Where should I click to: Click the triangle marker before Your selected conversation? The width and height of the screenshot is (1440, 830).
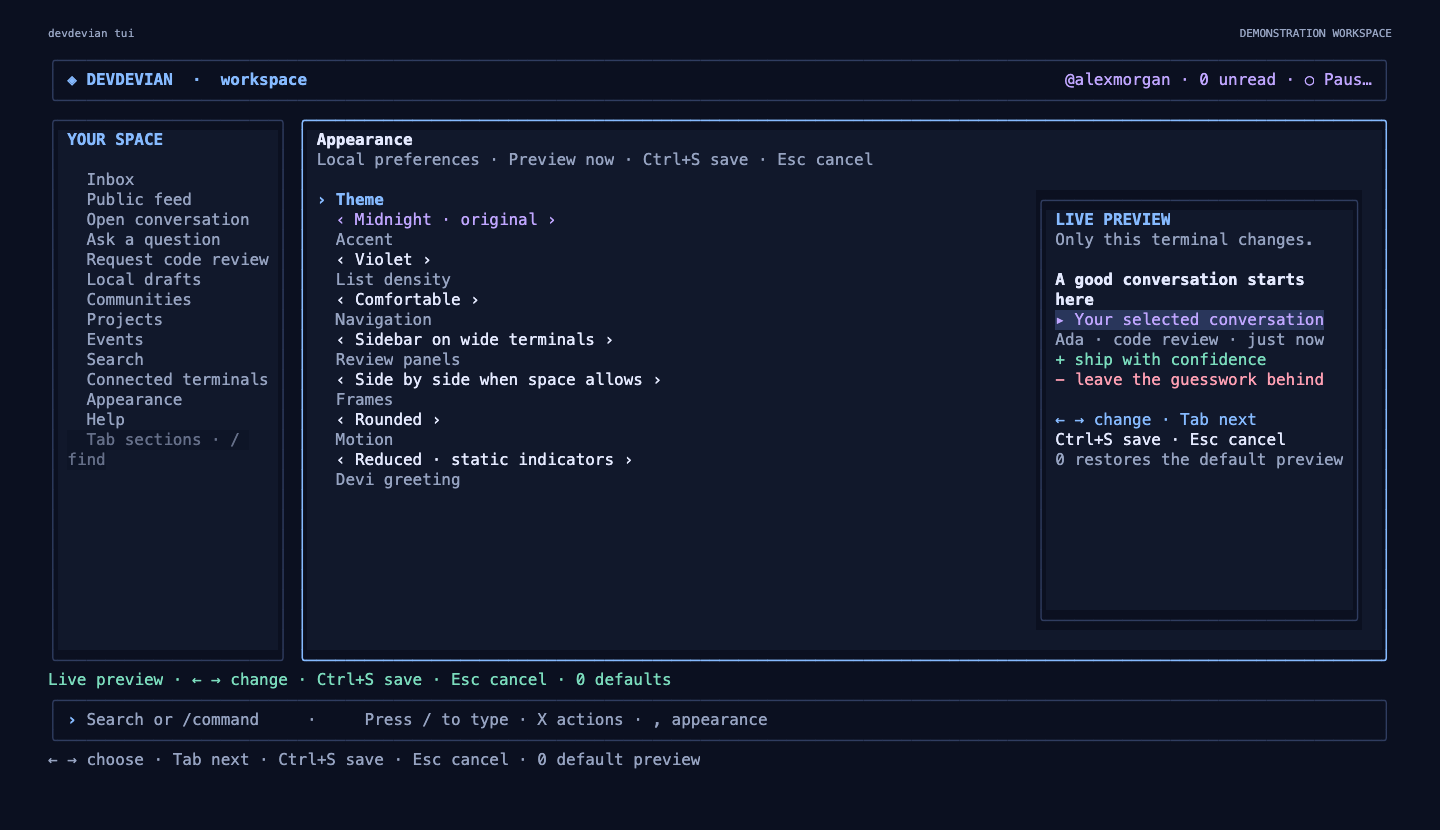coord(1061,320)
